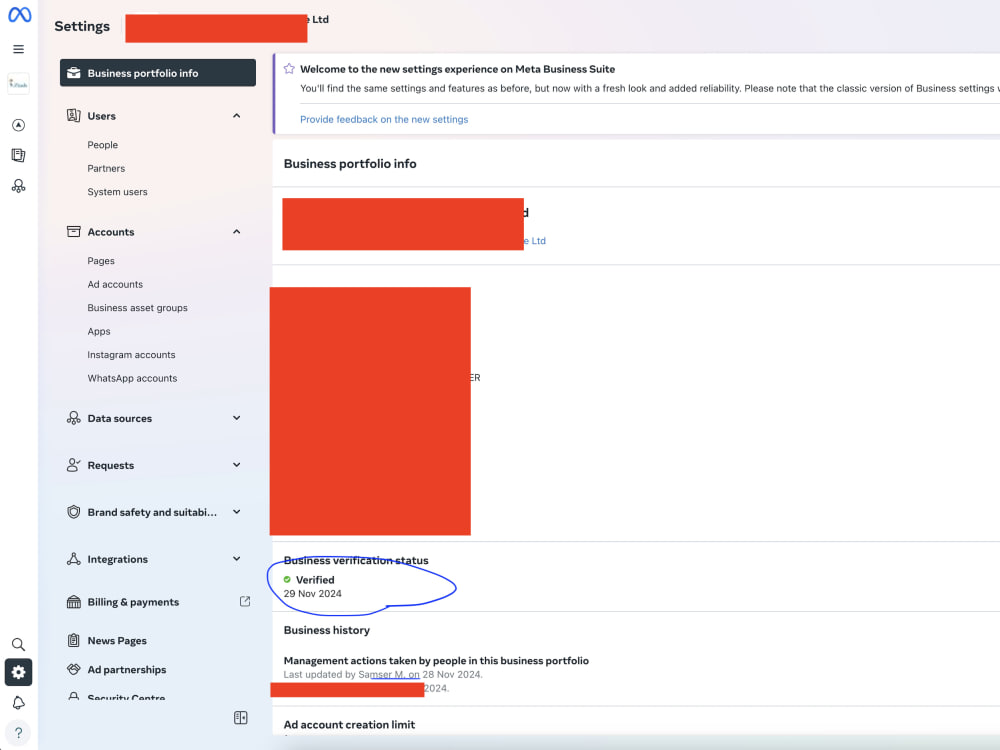Click the Business history heading
Image resolution: width=1000 pixels, height=750 pixels.
327,630
